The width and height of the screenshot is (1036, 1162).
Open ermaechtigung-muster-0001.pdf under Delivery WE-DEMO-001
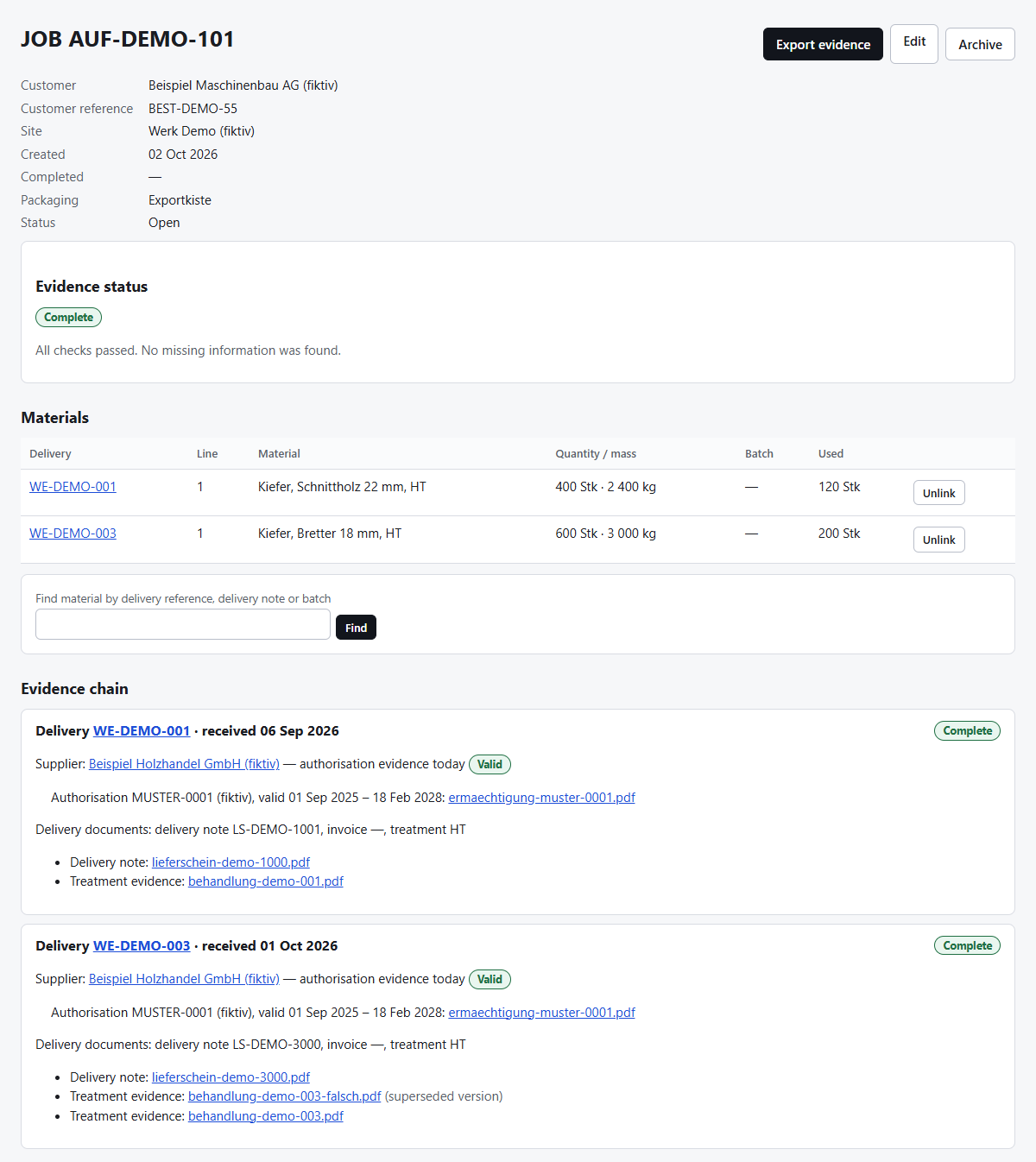point(541,798)
